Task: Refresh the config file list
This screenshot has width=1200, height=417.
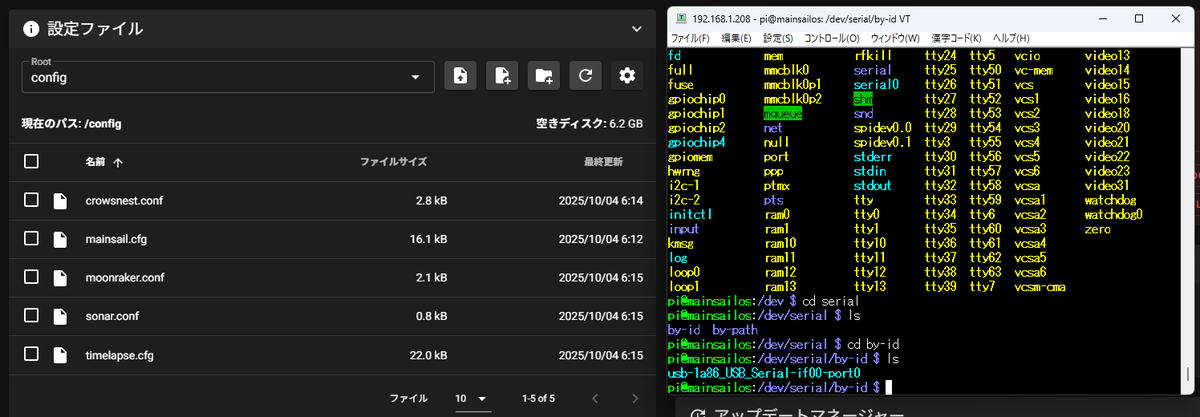Action: (x=586, y=76)
